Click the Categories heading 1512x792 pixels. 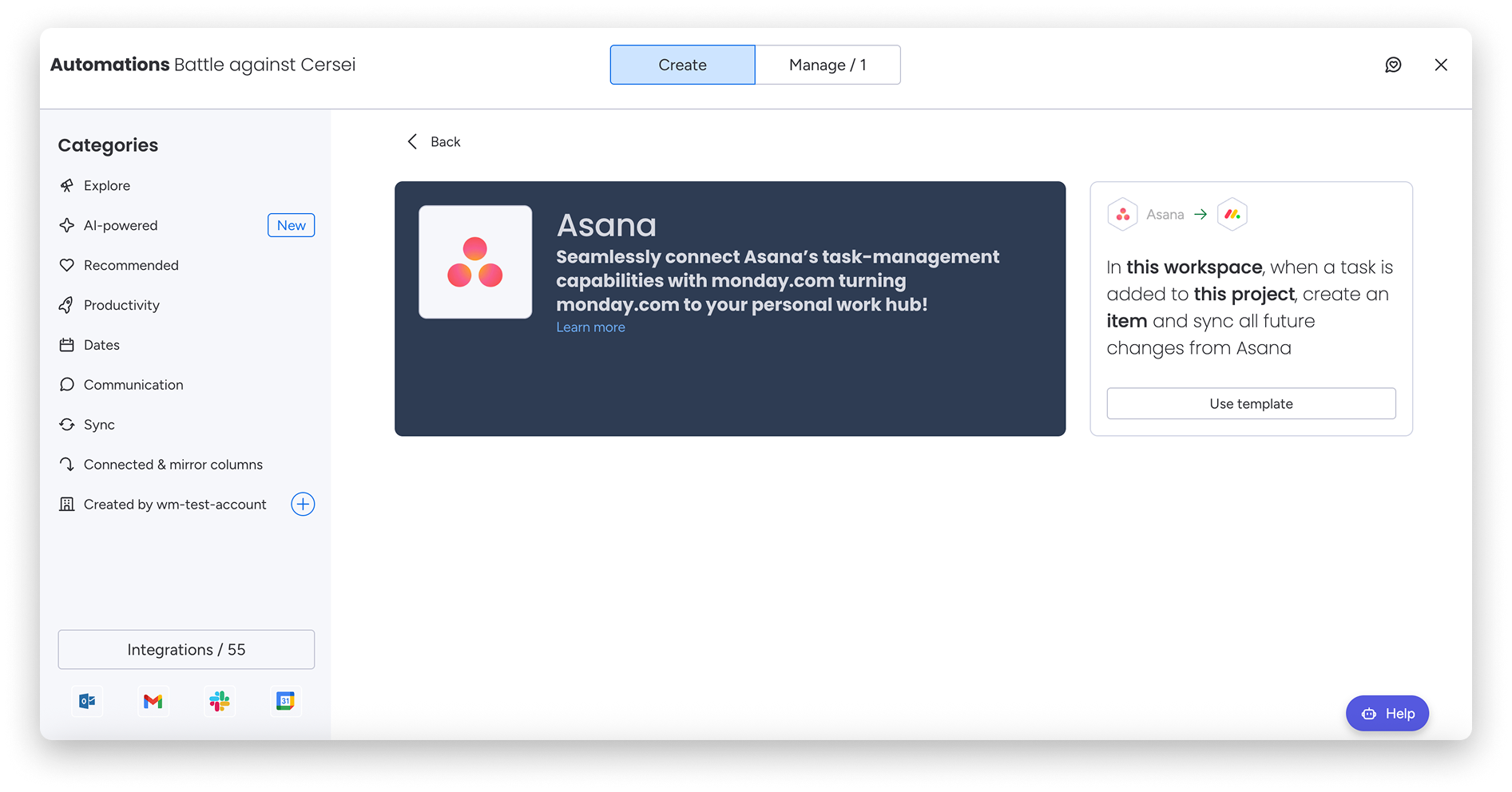108,145
